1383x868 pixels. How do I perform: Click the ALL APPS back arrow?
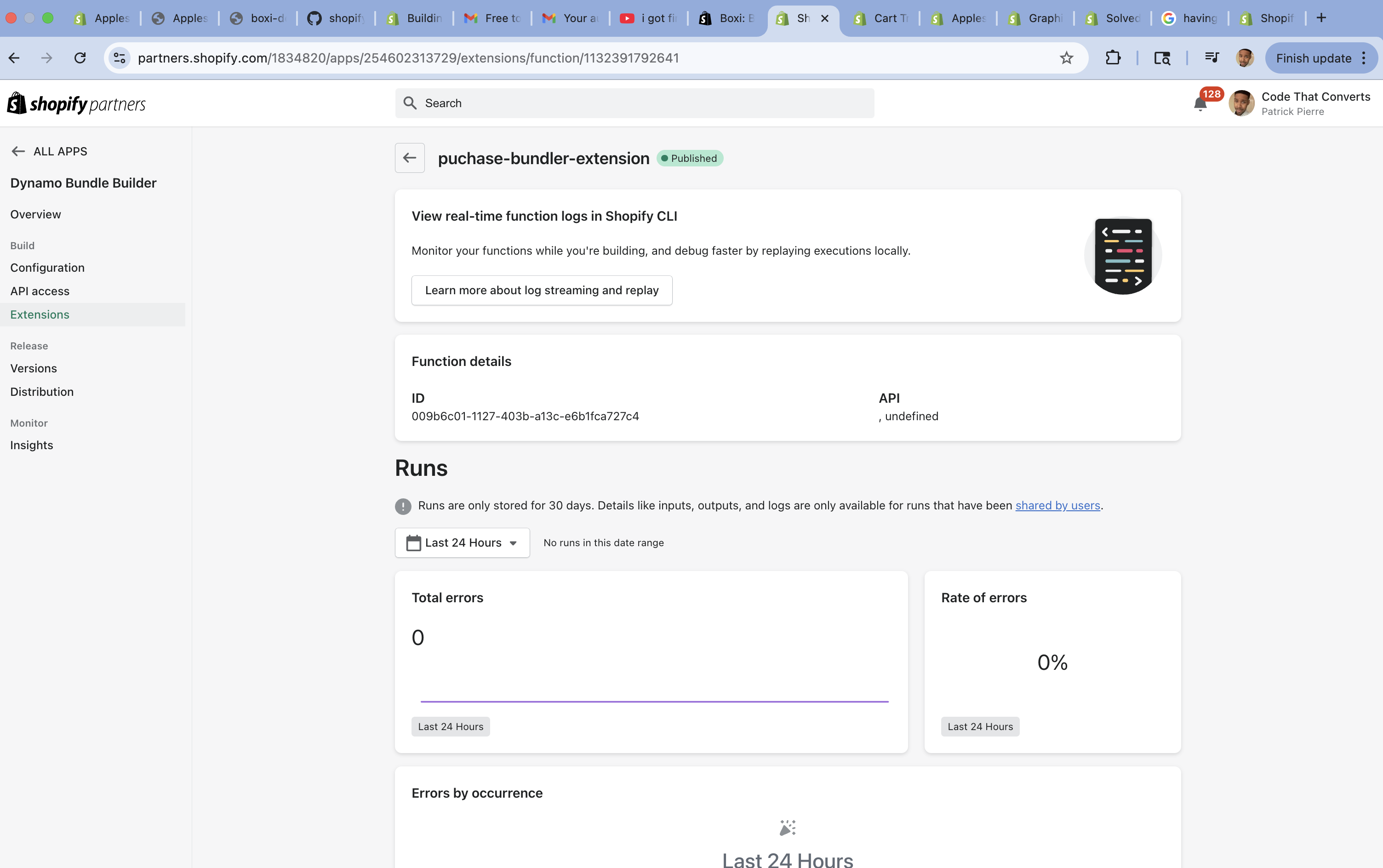[18, 152]
